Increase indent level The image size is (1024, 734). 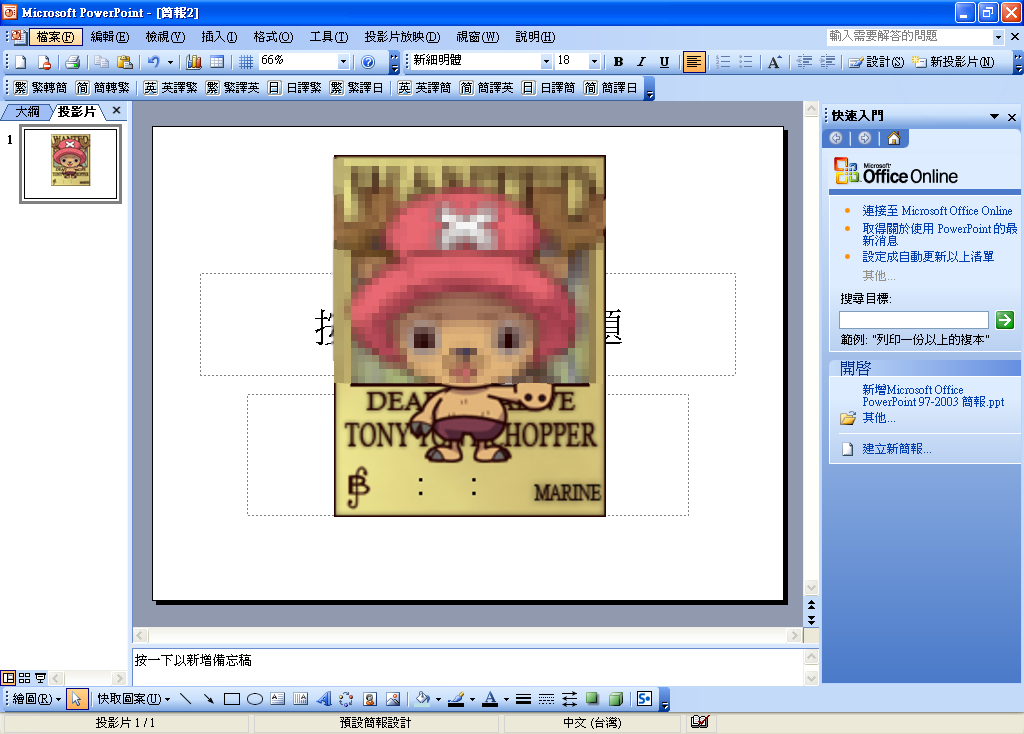tap(827, 62)
